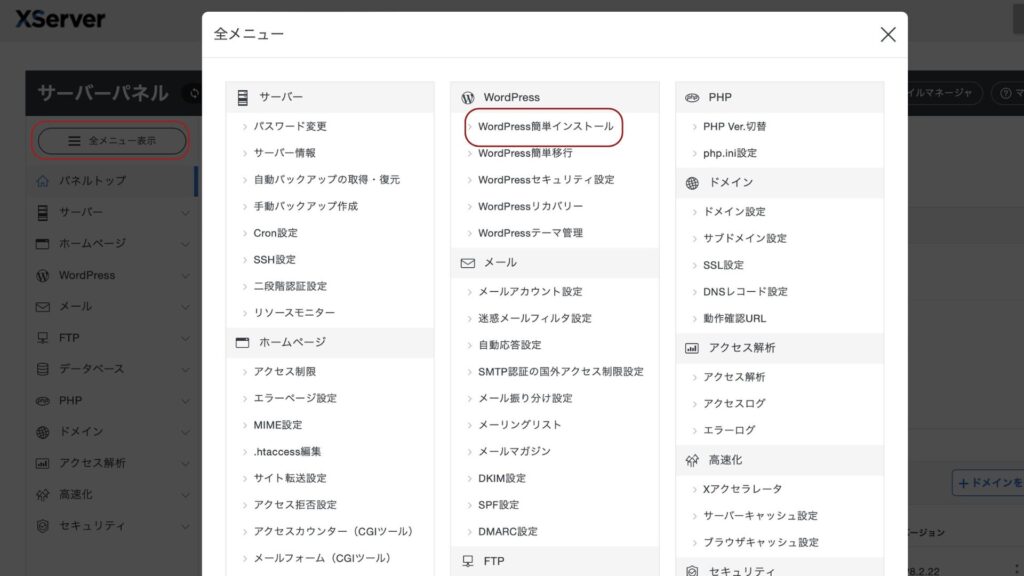Click the サーバー section icon in the full menu
1024x576 pixels.
[242, 97]
